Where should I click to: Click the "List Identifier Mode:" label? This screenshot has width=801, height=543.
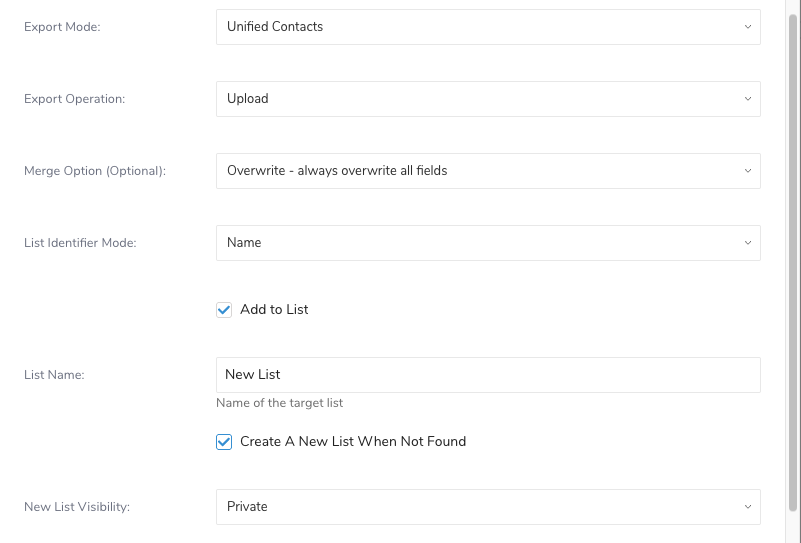pyautogui.click(x=80, y=243)
